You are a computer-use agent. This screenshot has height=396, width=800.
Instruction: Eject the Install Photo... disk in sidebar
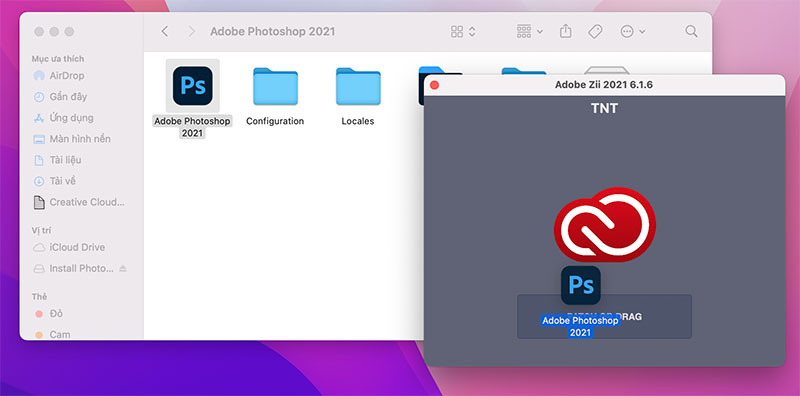[123, 268]
